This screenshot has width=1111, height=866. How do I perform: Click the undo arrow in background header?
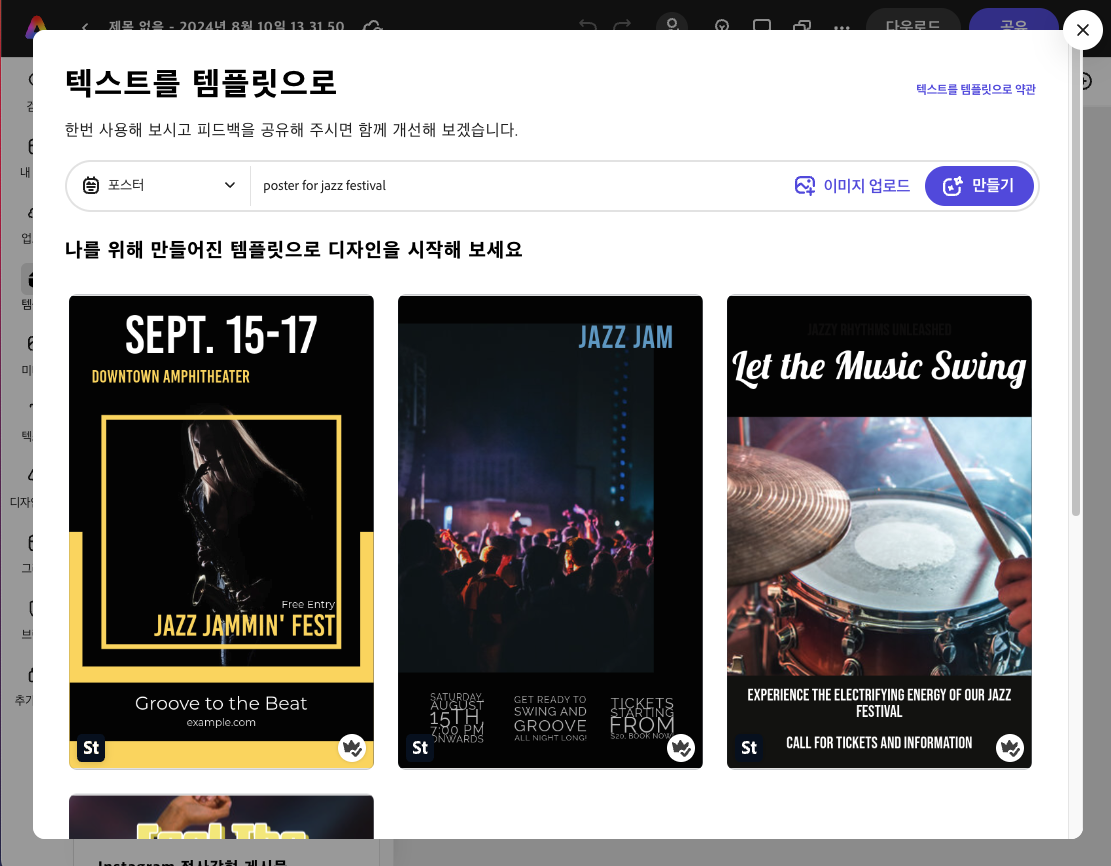[x=587, y=26]
